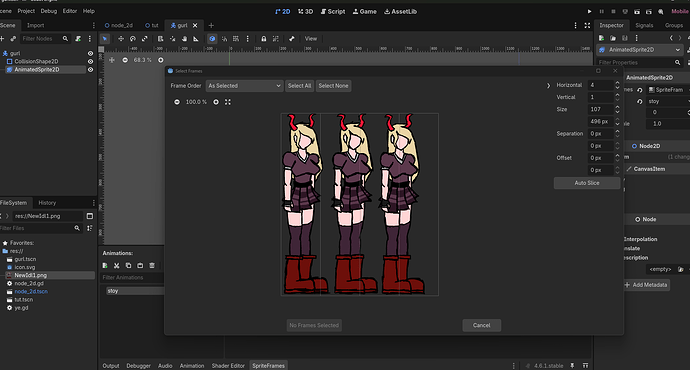
Task: Select the Pan Mode hand tool
Action: 184,39
